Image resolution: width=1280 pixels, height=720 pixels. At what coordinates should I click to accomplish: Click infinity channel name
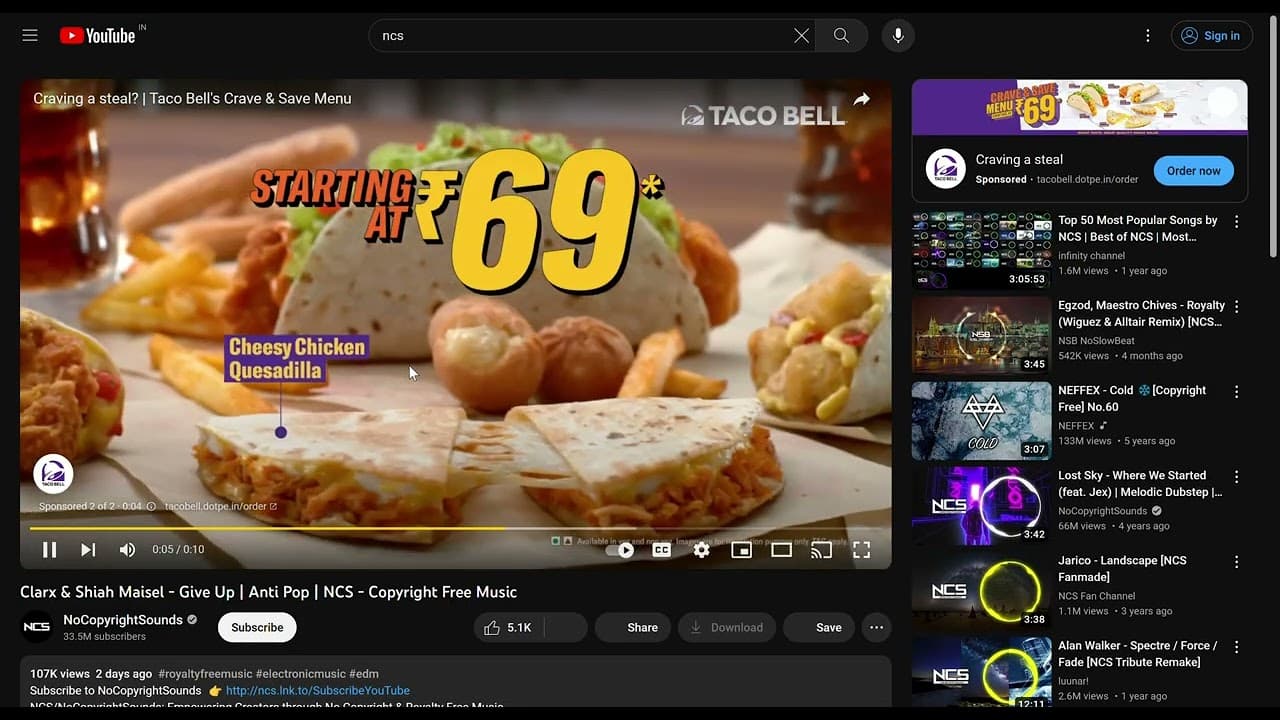1091,256
